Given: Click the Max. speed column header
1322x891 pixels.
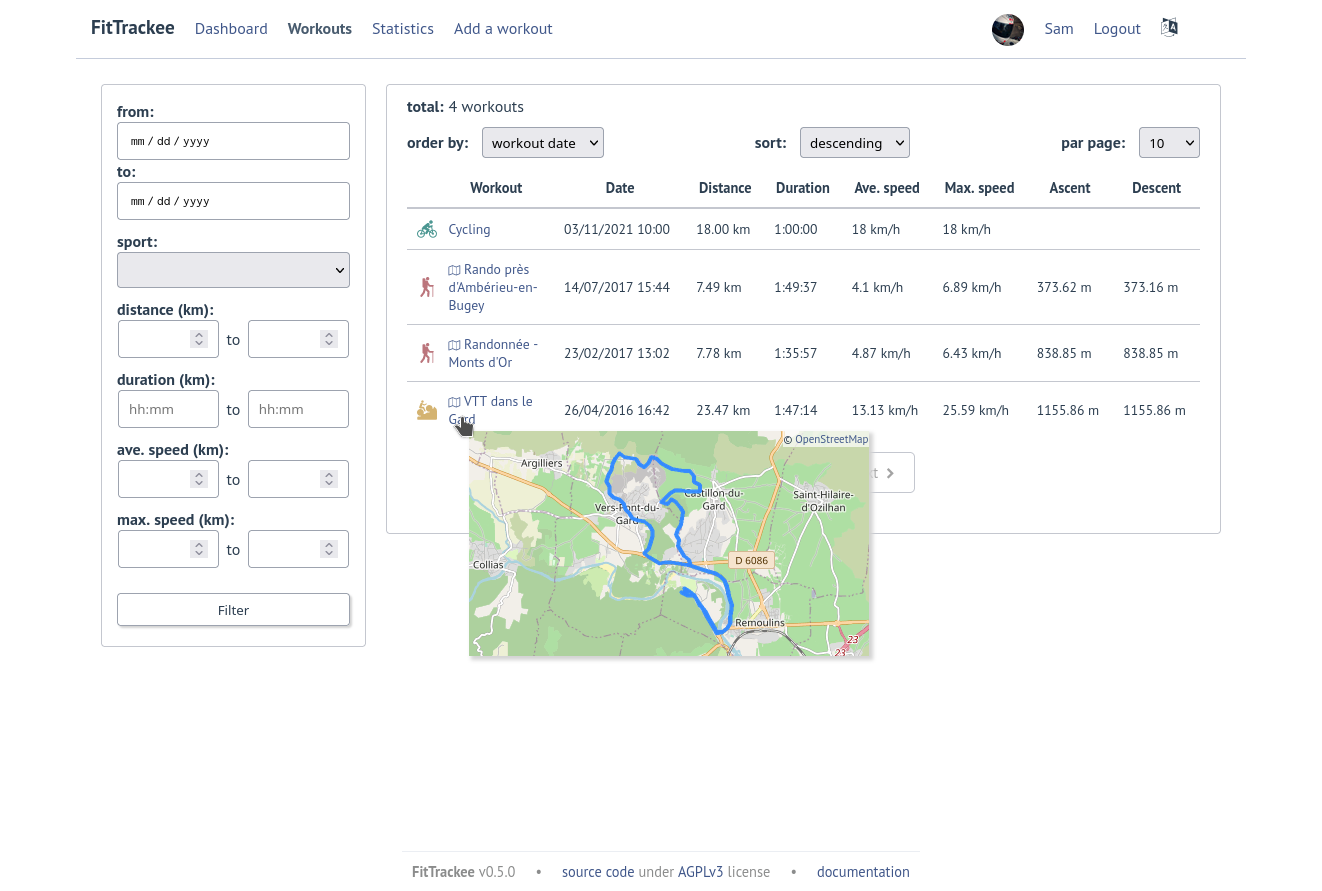Looking at the screenshot, I should click(x=979, y=188).
